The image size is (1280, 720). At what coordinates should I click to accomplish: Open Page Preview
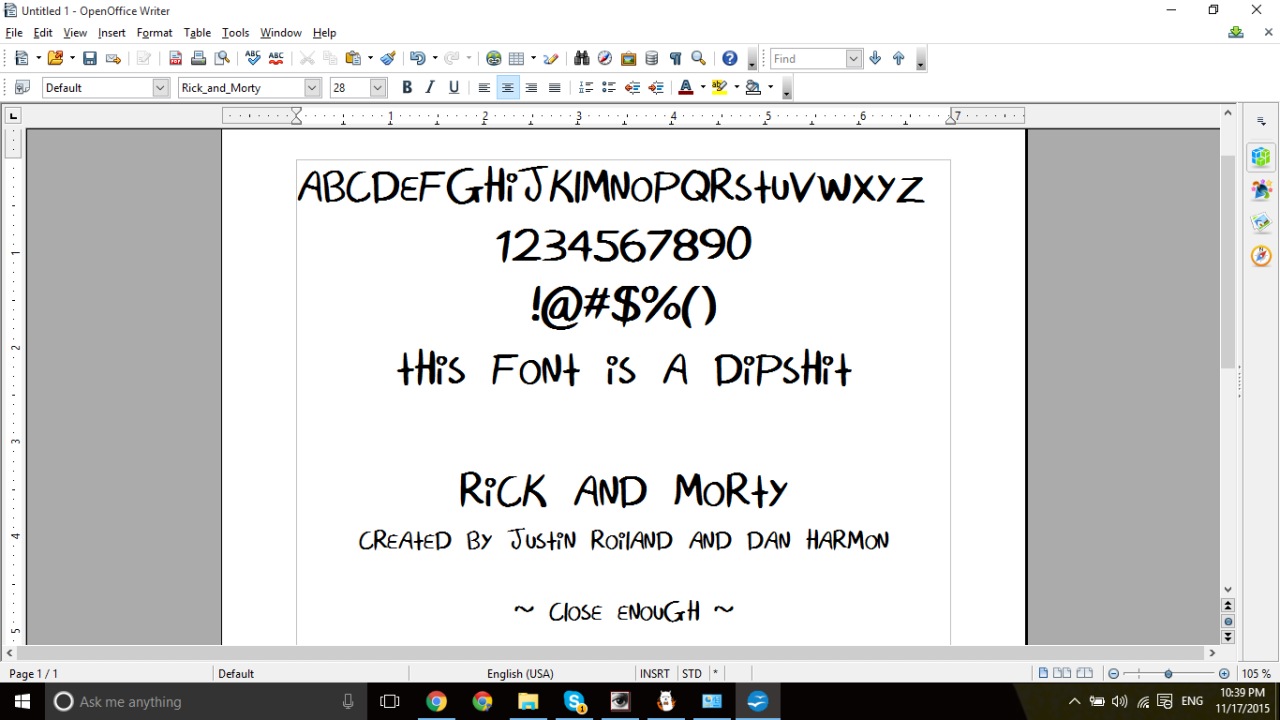[222, 59]
